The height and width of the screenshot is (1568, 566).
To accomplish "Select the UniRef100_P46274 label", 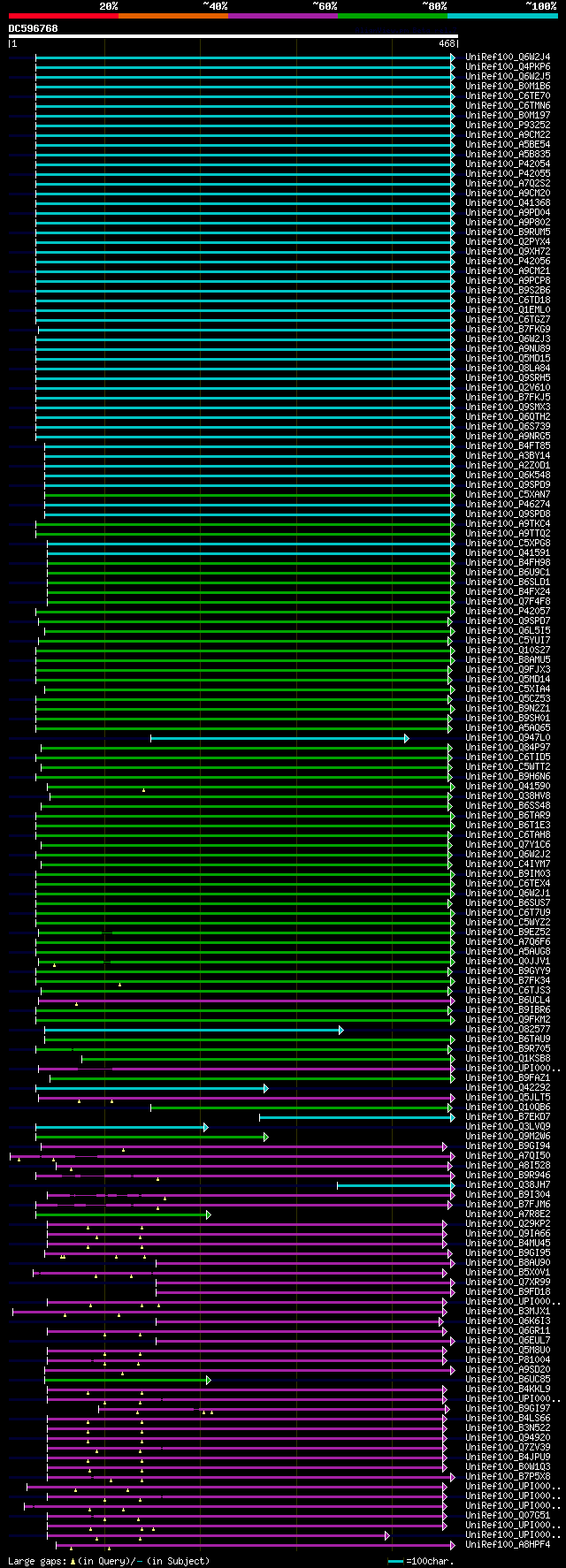I will point(508,504).
